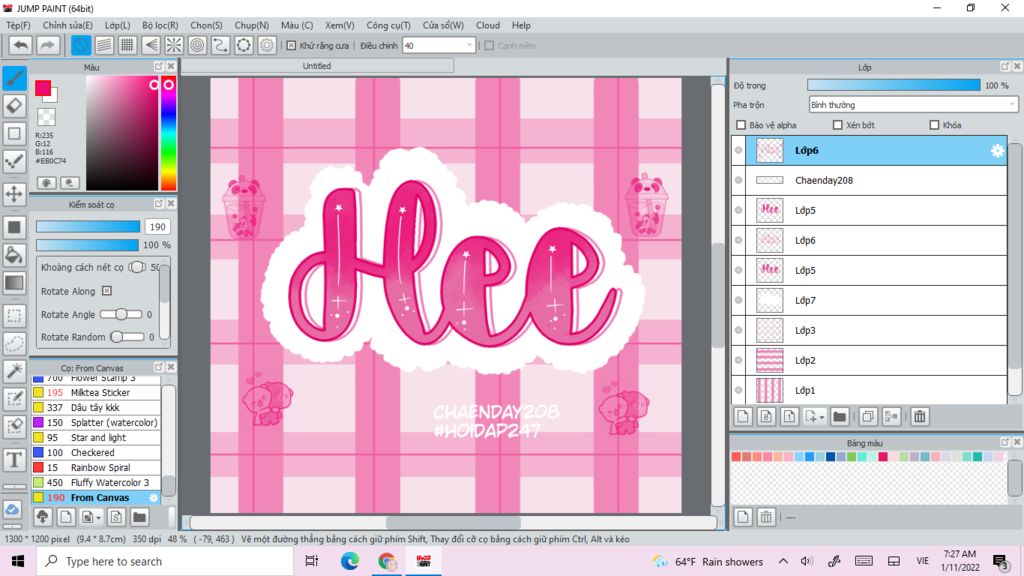Select the Bucket tool
Image resolution: width=1024 pixels, height=576 pixels.
point(14,255)
